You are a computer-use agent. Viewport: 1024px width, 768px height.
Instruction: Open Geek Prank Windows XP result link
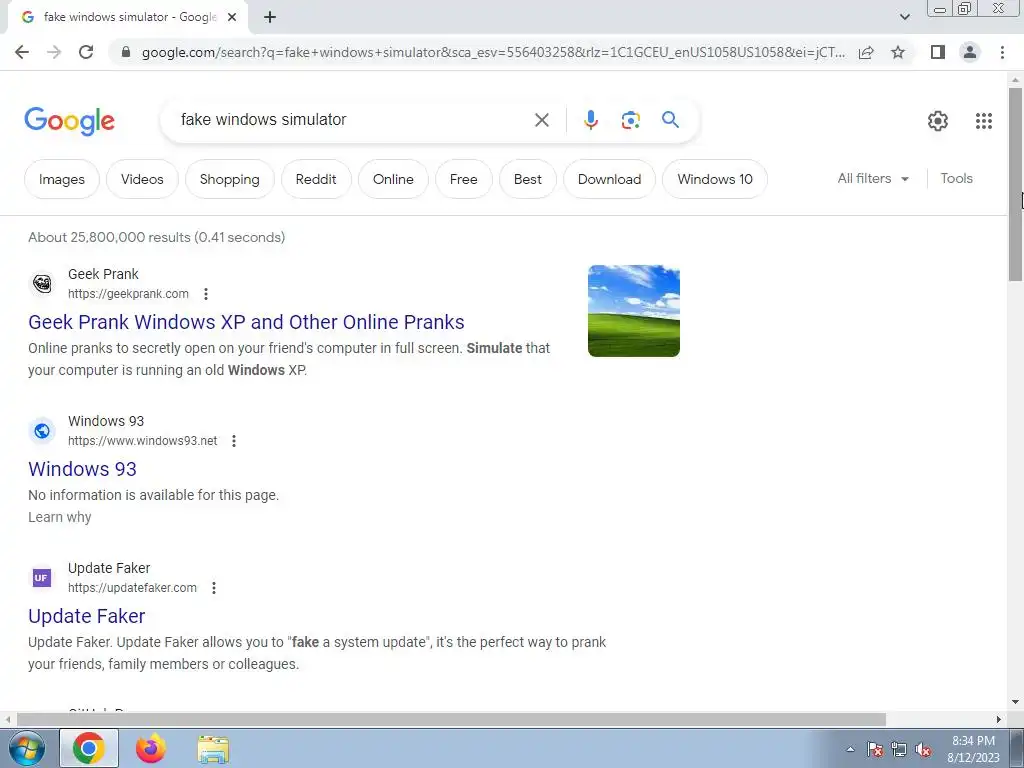pyautogui.click(x=246, y=322)
